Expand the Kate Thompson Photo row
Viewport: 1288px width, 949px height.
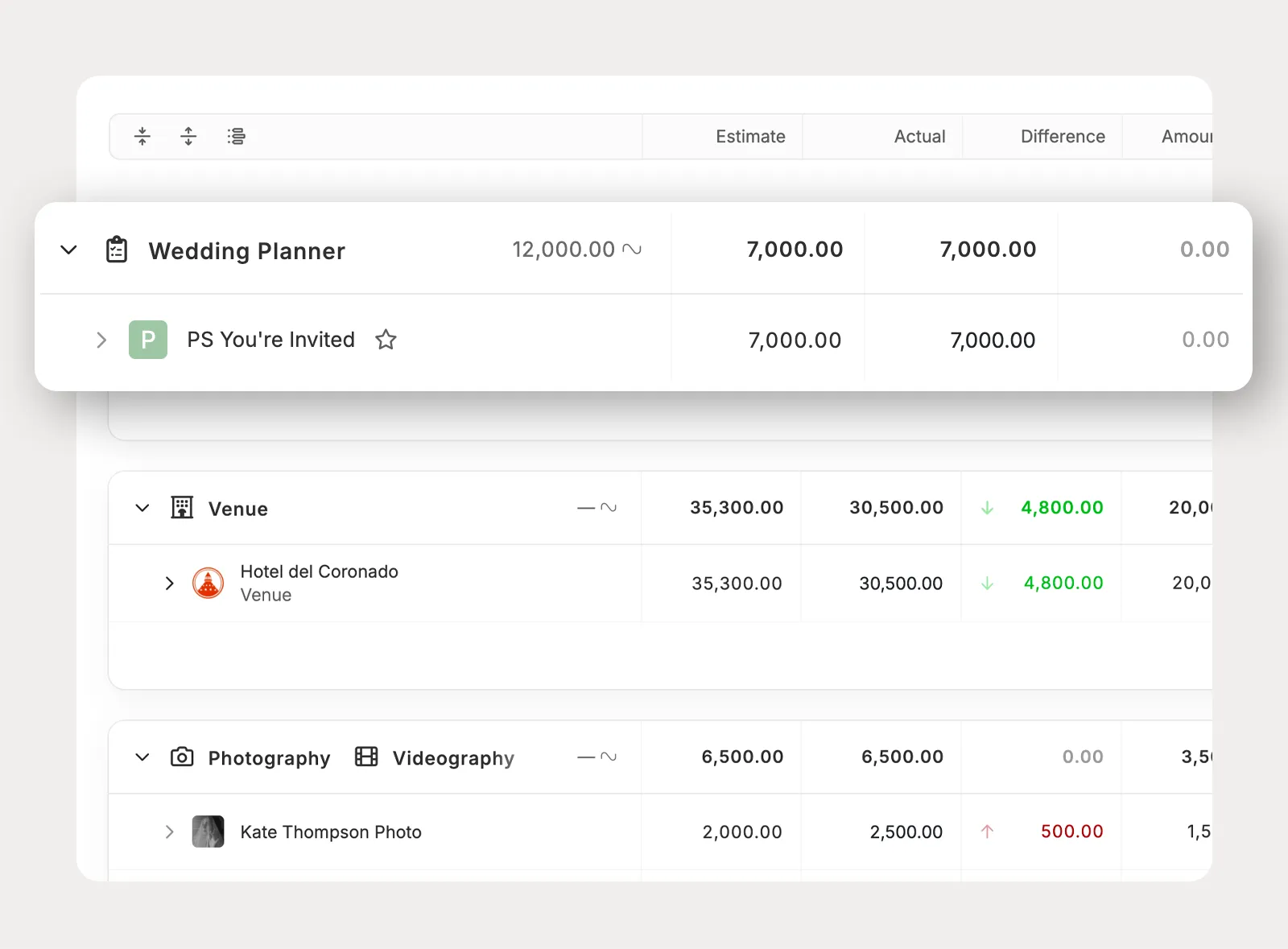point(169,831)
